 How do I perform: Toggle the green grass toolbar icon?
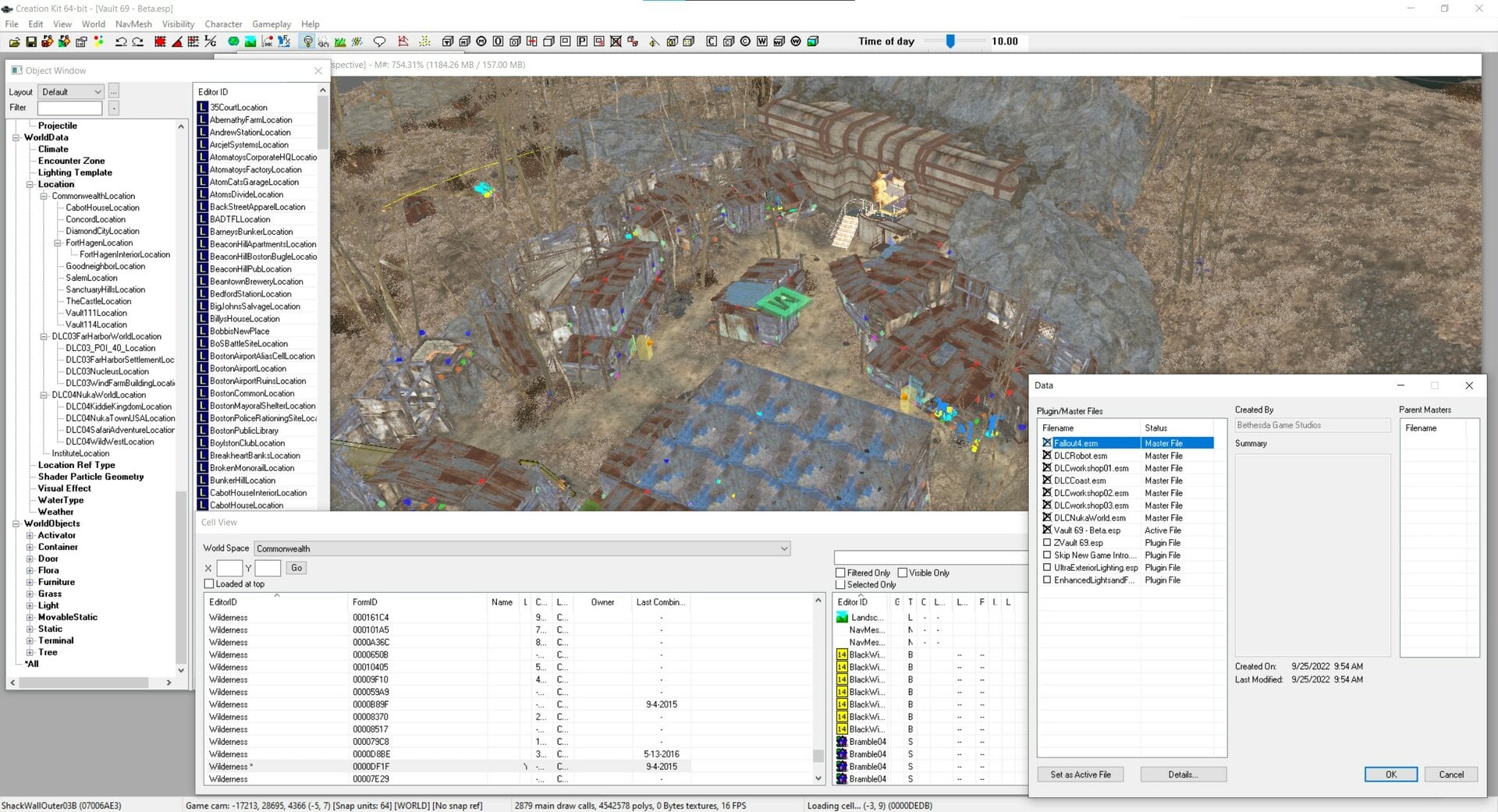[x=340, y=41]
